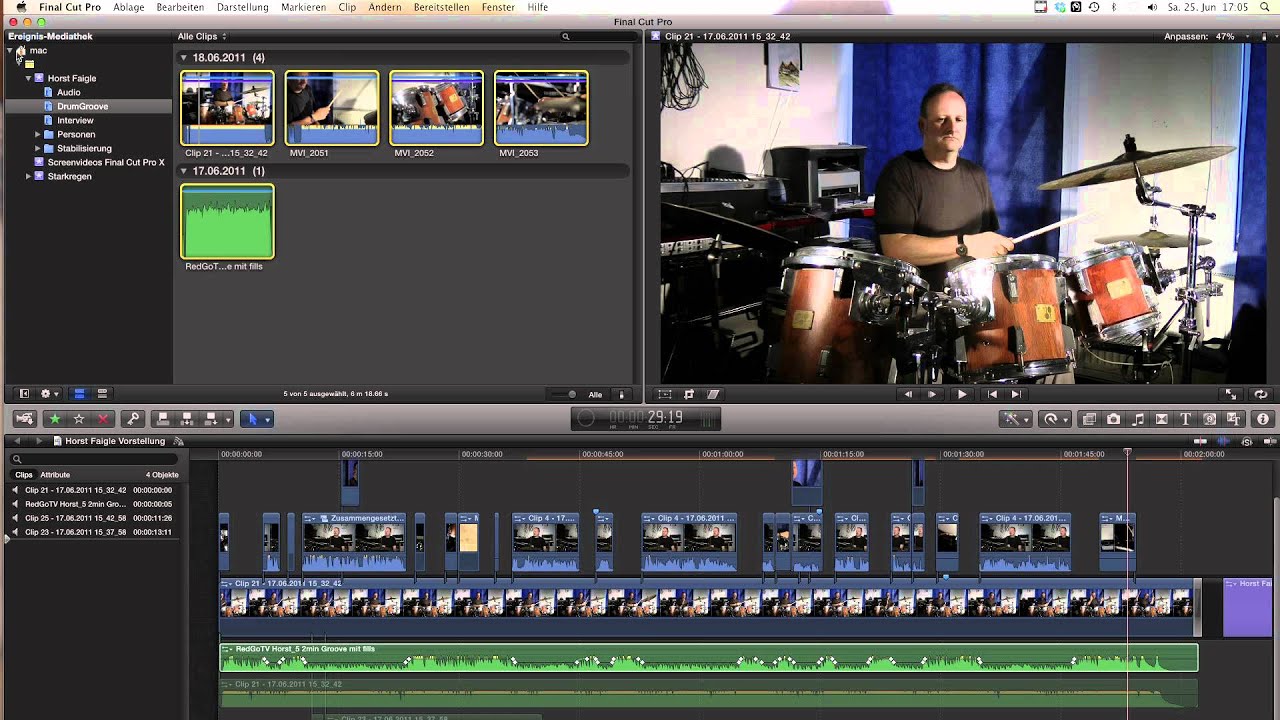Show the Inspector info panel
Image resolution: width=1280 pixels, height=720 pixels.
tap(1262, 419)
